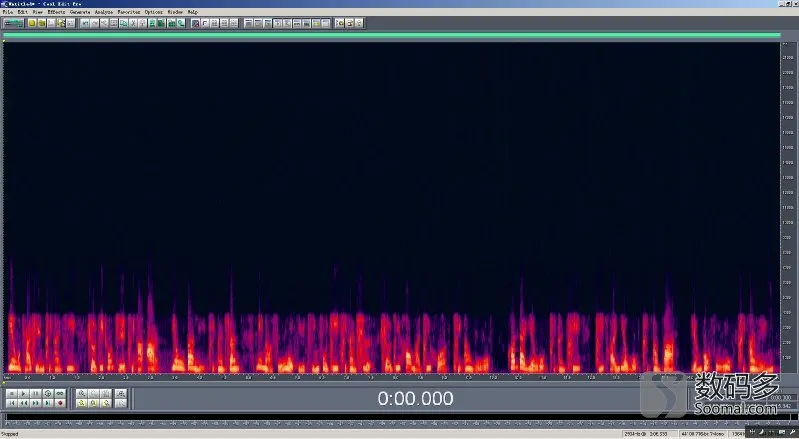
Task: Click the Paste toolbar icon
Action: pos(143,23)
